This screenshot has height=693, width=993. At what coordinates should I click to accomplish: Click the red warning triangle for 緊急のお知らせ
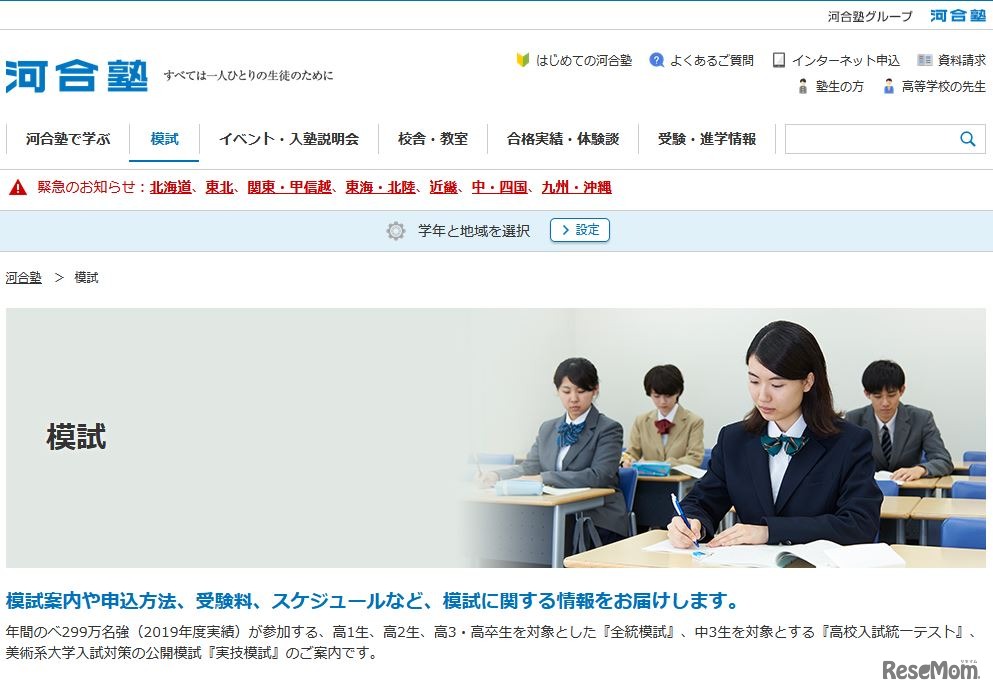coord(16,186)
